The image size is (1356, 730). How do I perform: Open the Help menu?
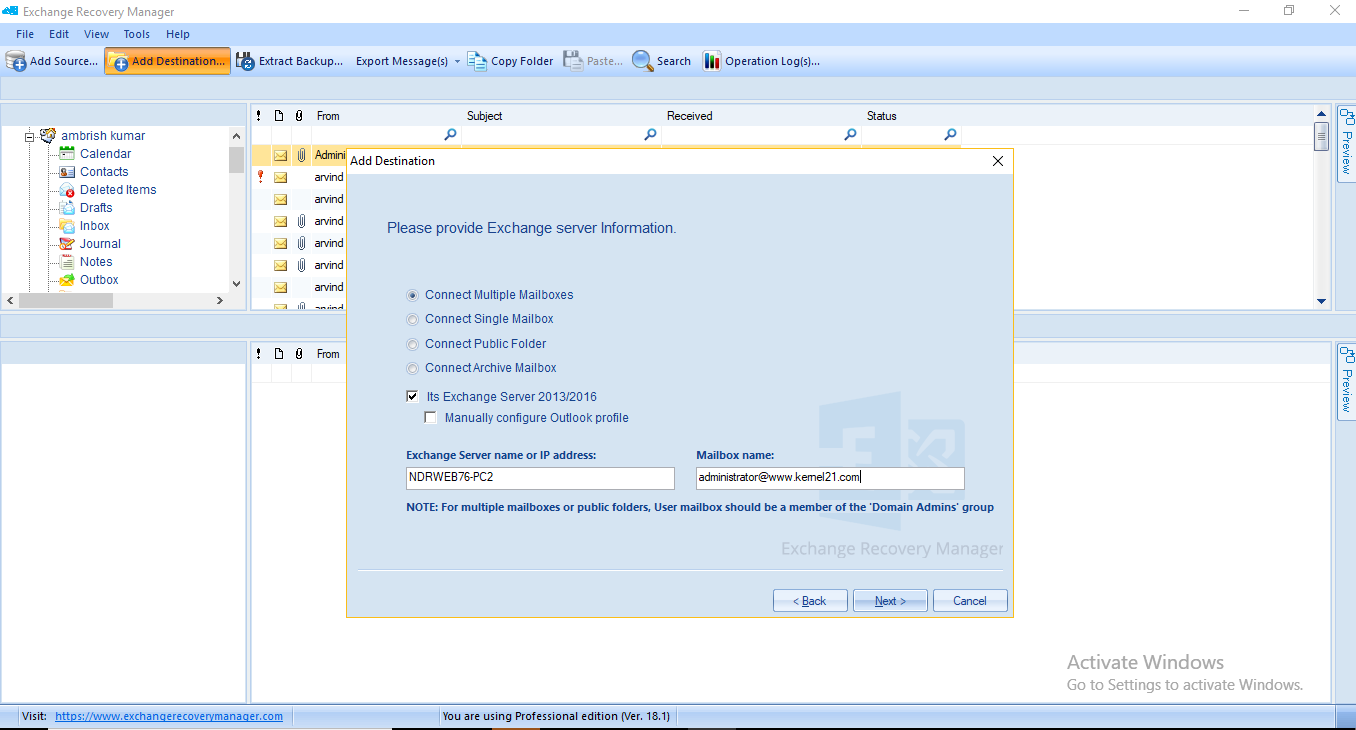point(178,34)
